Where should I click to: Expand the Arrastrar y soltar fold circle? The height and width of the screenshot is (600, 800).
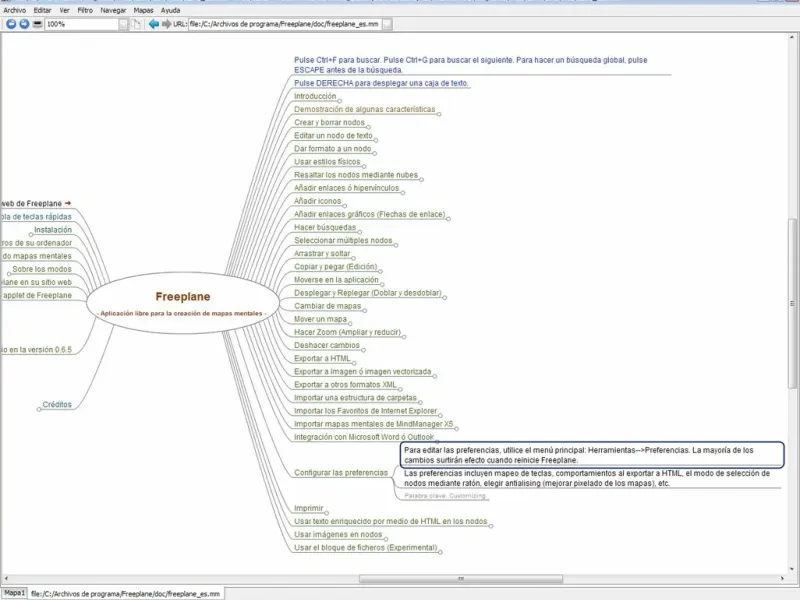click(354, 258)
